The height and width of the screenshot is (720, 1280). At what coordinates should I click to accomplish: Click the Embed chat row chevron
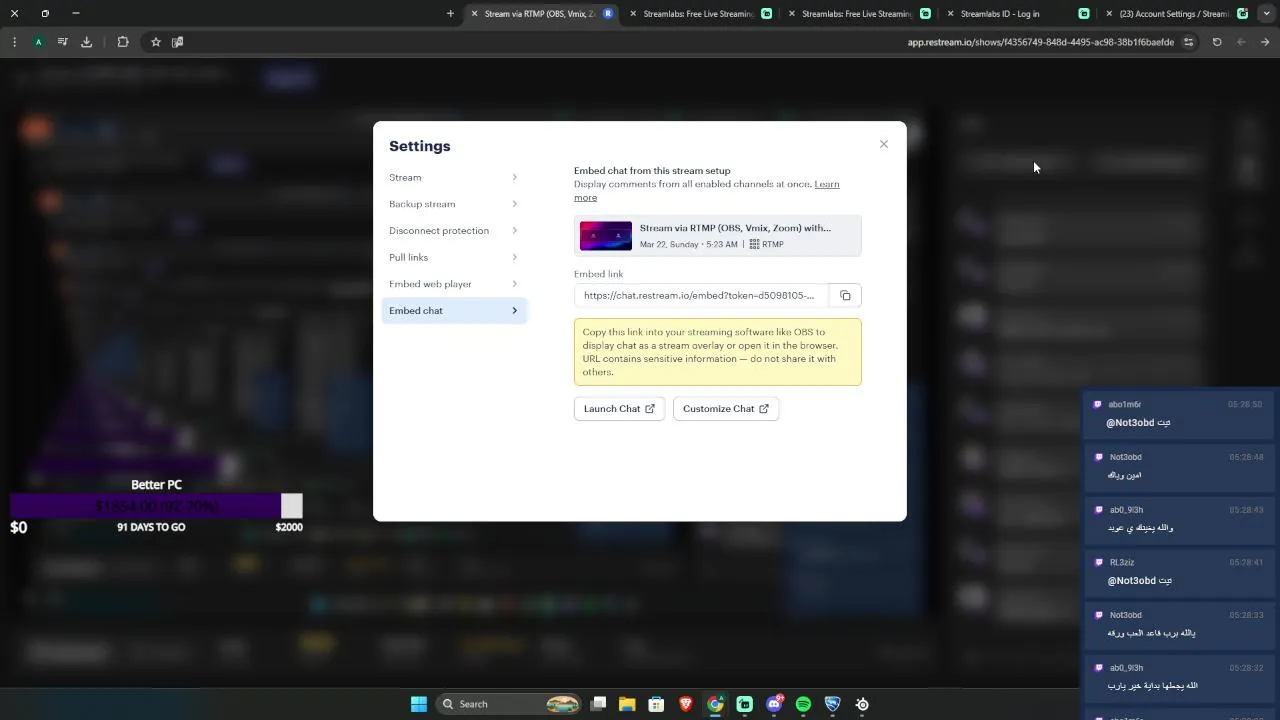515,311
